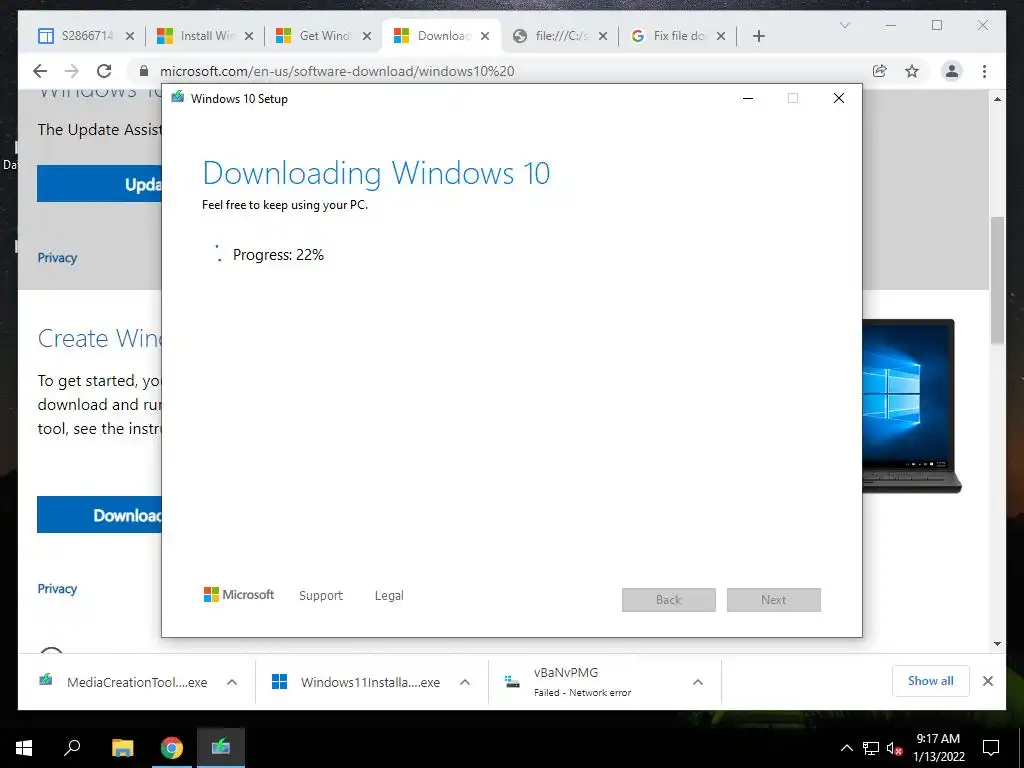This screenshot has width=1024, height=768.
Task: Expand options for vBaNvPMG download
Action: click(697, 682)
